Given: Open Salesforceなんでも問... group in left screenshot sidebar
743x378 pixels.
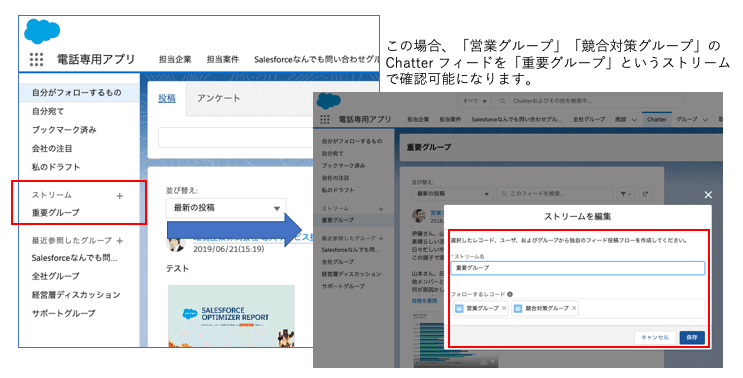Looking at the screenshot, I should tap(74, 258).
